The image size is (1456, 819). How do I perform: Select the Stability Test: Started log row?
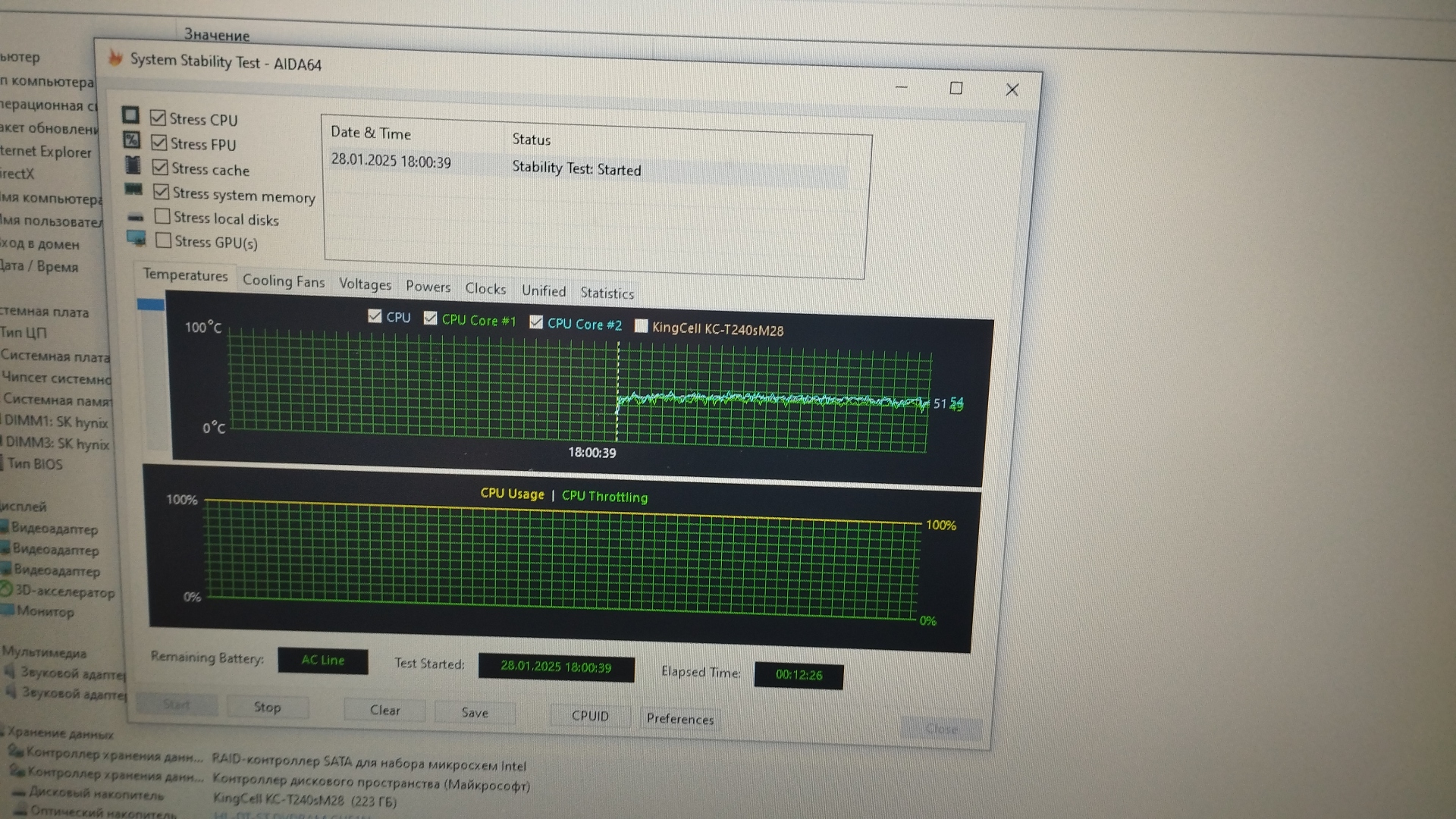(588, 168)
